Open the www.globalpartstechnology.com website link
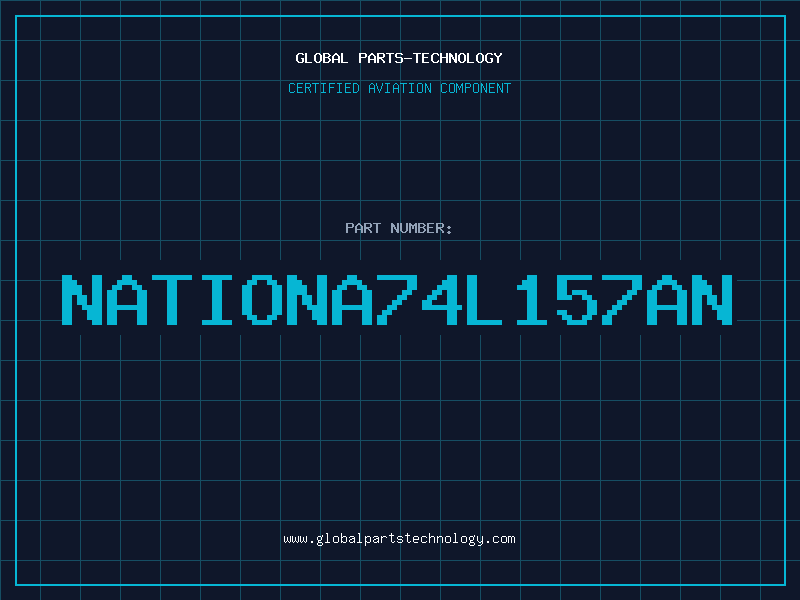Viewport: 800px width, 600px height. coord(399,539)
